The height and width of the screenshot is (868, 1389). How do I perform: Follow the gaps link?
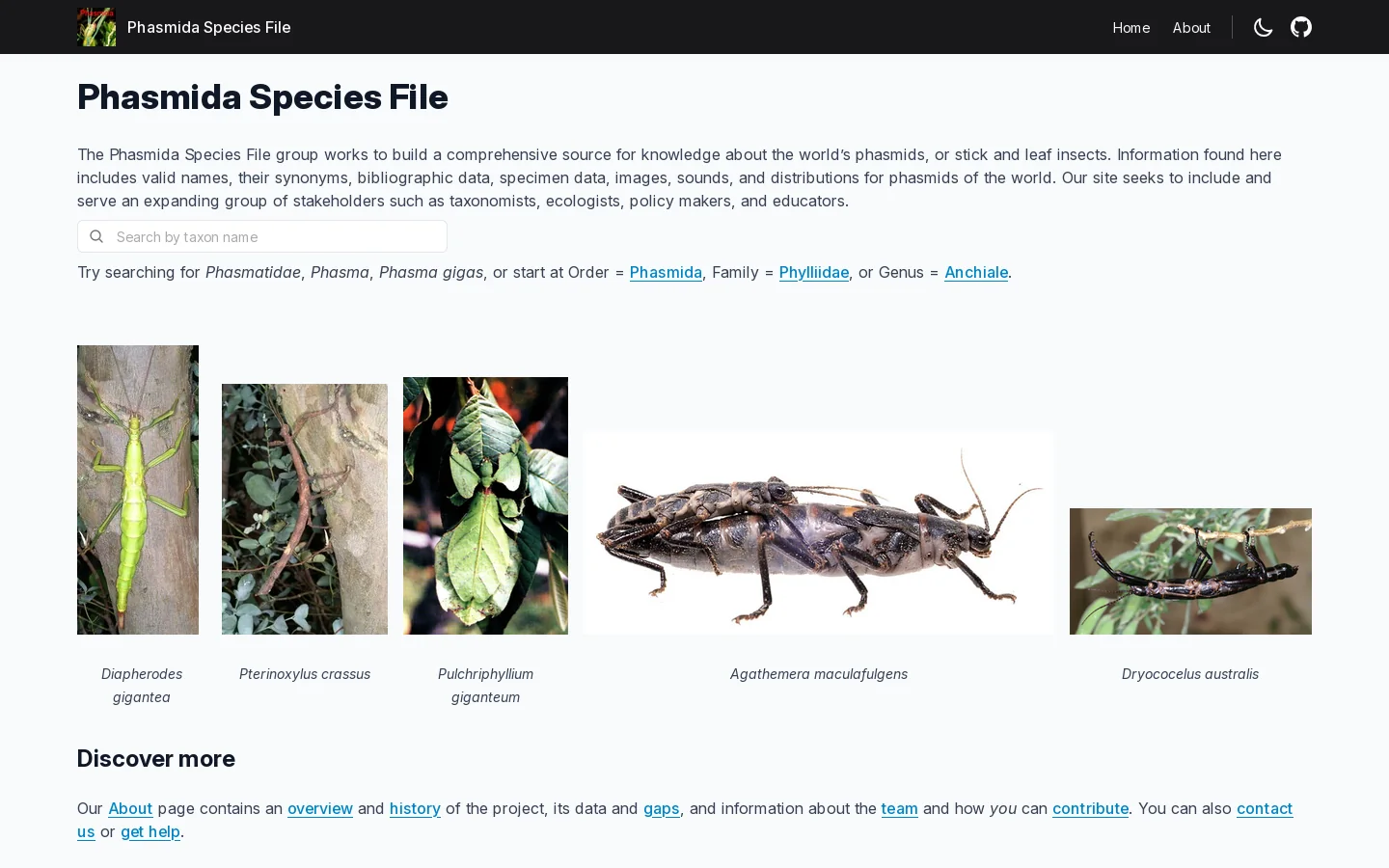[x=662, y=808]
